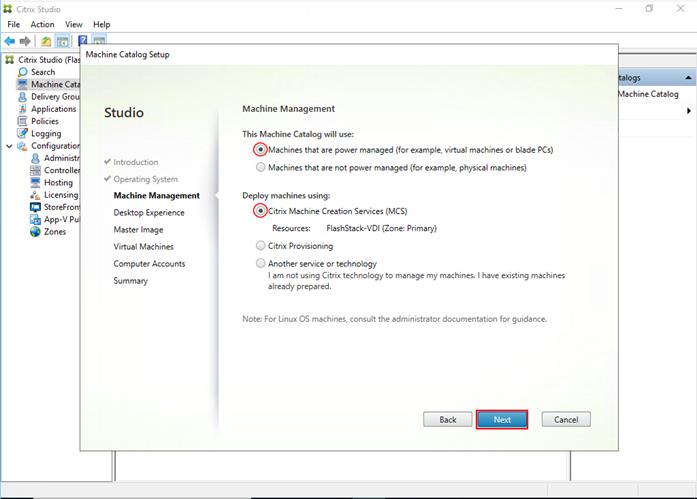Viewport: 697px width, 499px height.
Task: Click the Administrators node icon
Action: click(35, 158)
